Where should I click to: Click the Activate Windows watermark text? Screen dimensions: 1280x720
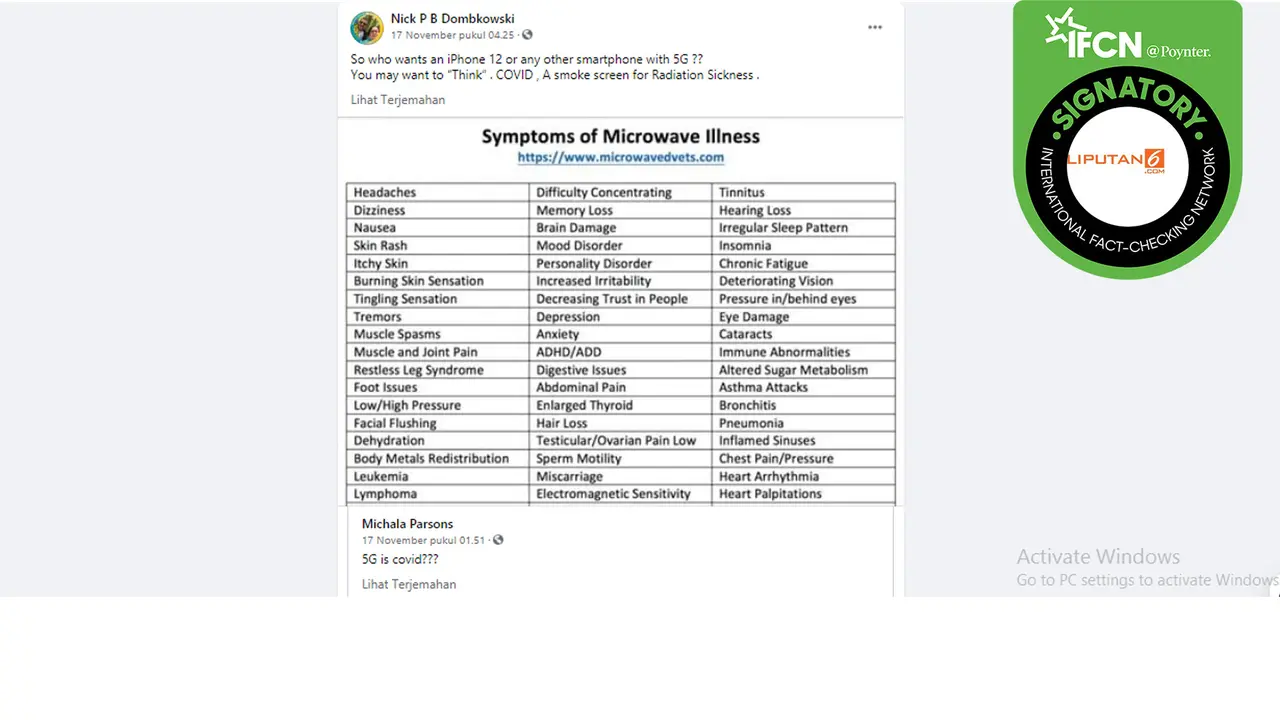pos(1098,557)
